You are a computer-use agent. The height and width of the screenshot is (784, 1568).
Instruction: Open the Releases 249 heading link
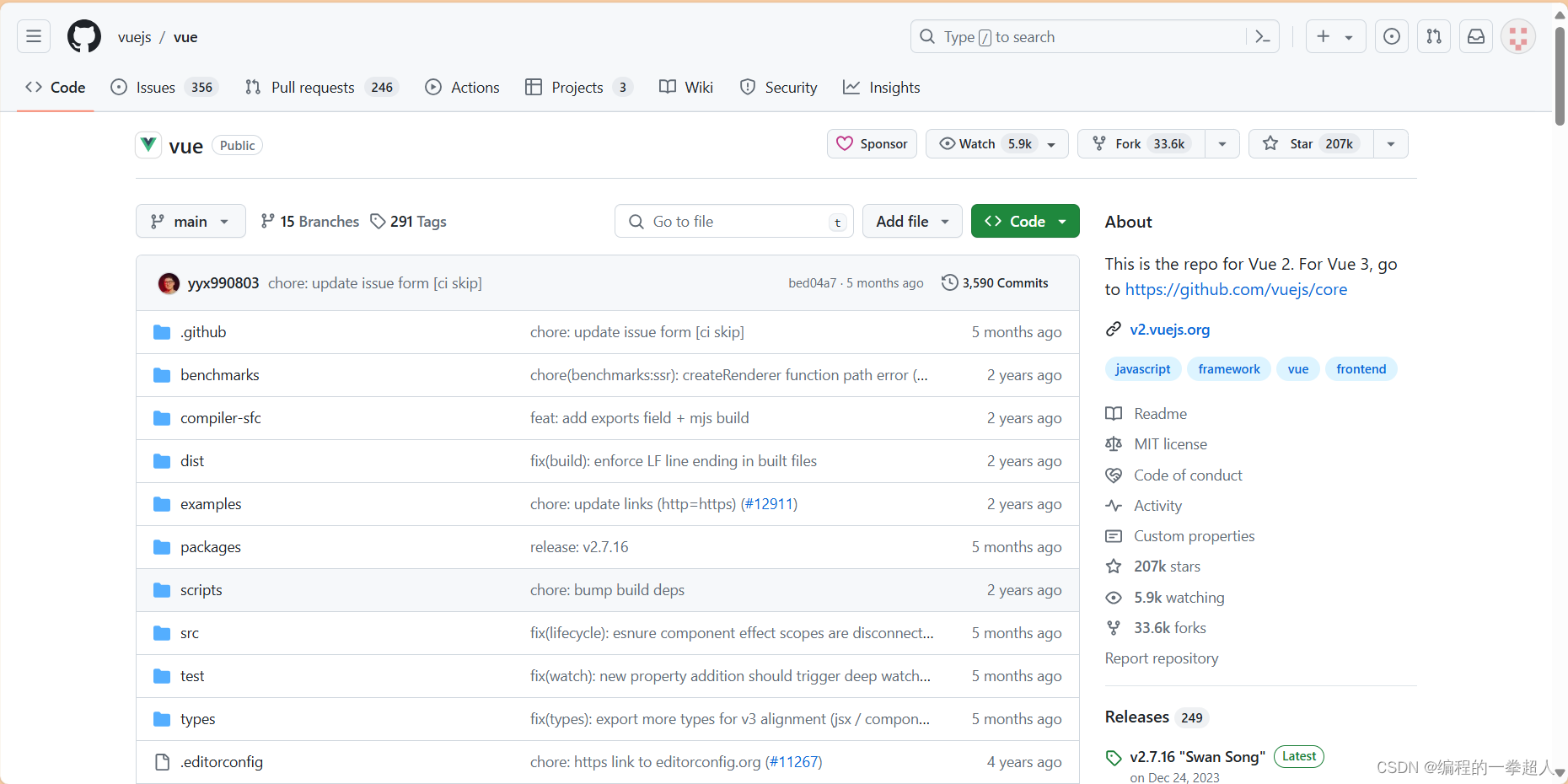(1157, 717)
